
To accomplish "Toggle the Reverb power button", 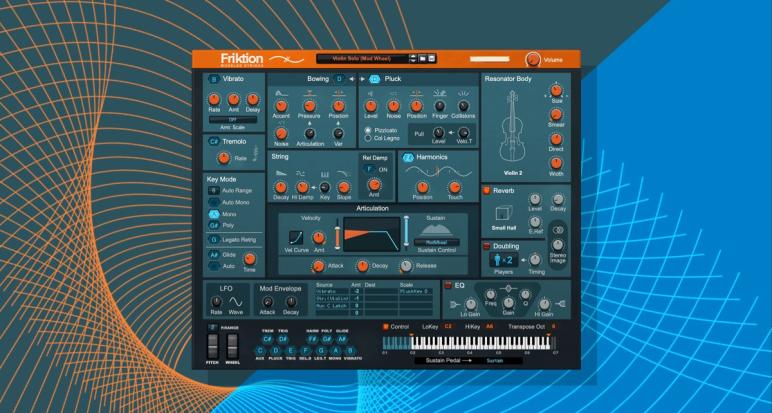I will [x=486, y=191].
